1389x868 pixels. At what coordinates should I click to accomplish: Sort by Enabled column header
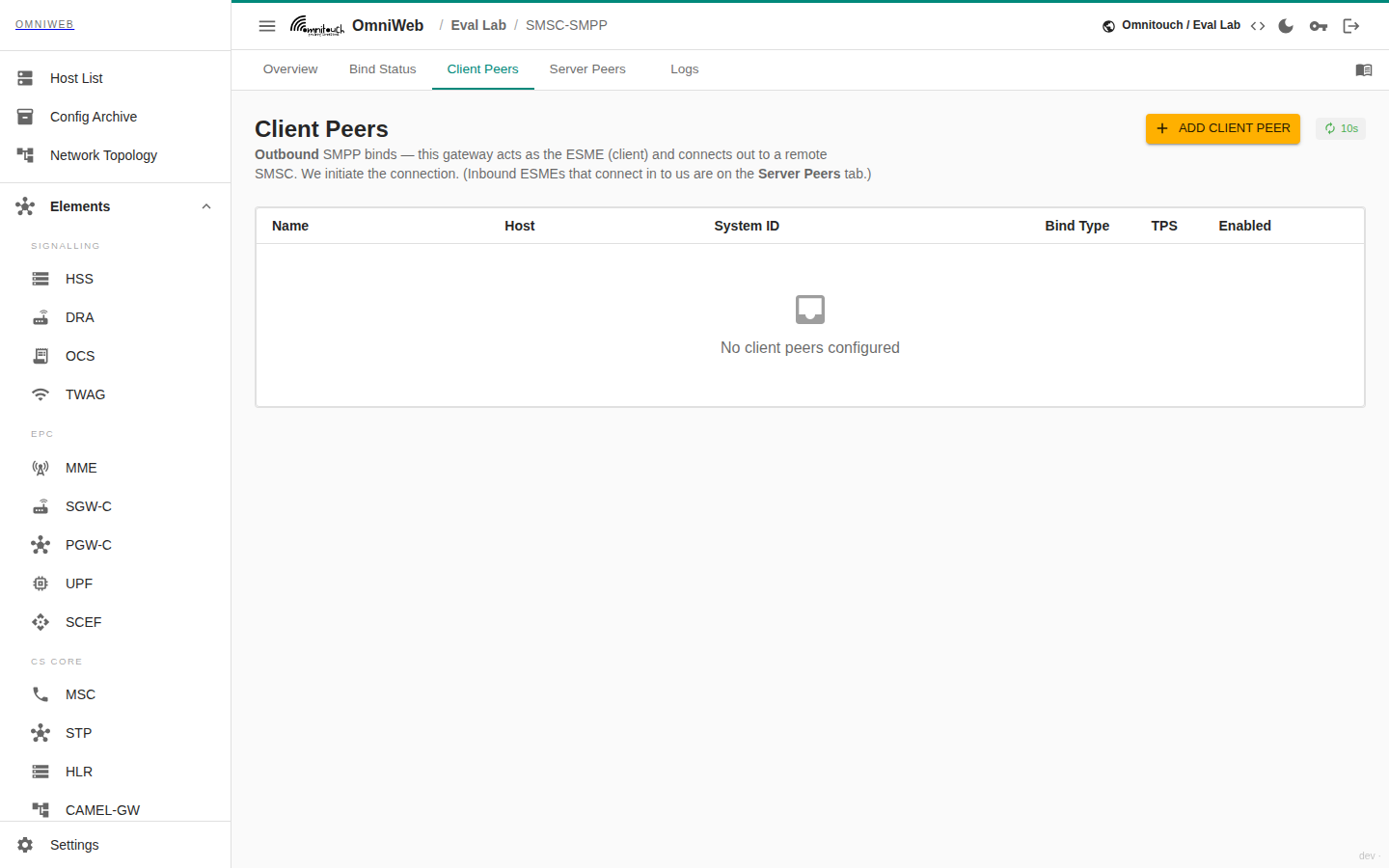click(x=1244, y=226)
